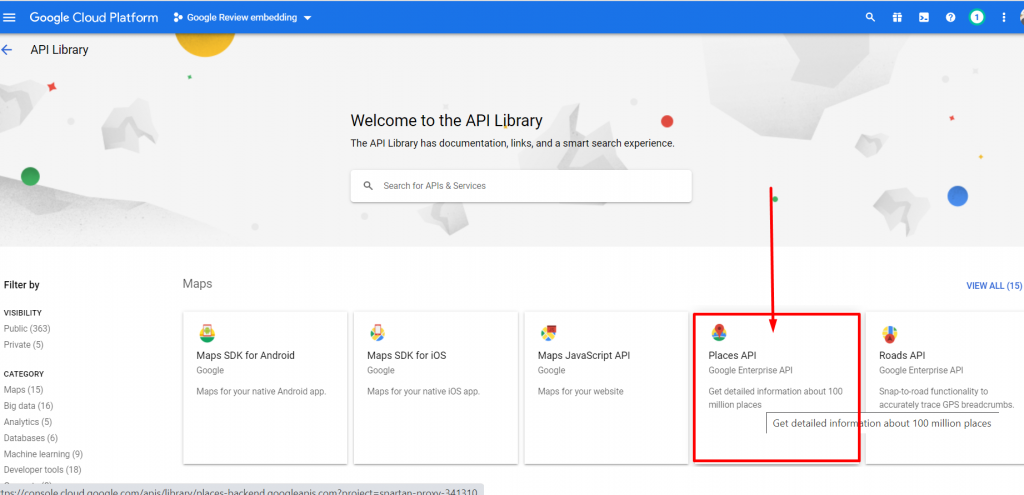Click the Maps SDK for Android icon
This screenshot has height=495, width=1024.
pyautogui.click(x=207, y=333)
